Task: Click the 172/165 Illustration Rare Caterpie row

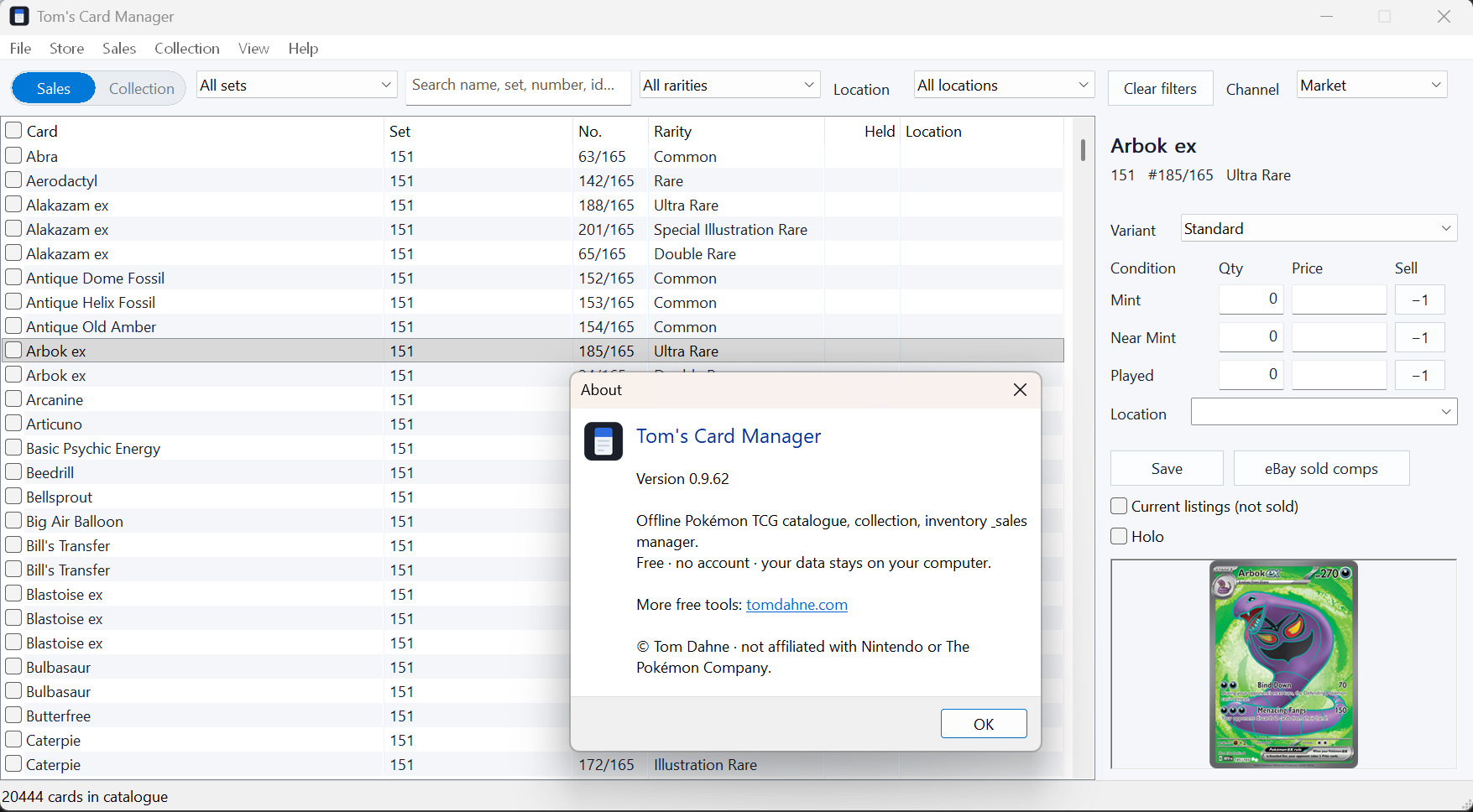Action: click(533, 764)
